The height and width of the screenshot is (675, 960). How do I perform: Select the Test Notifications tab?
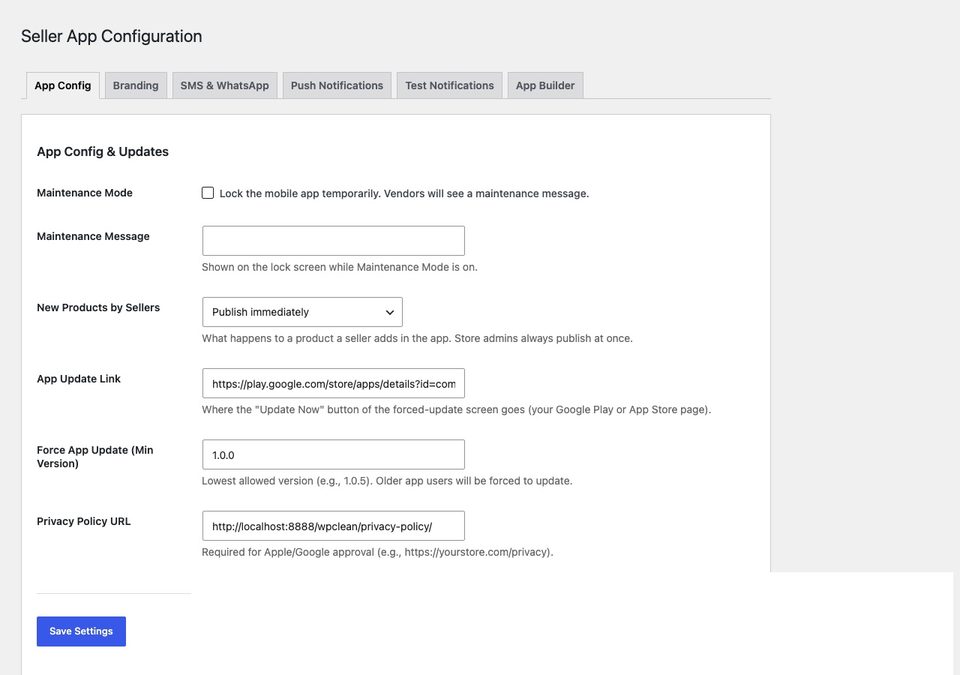(449, 86)
